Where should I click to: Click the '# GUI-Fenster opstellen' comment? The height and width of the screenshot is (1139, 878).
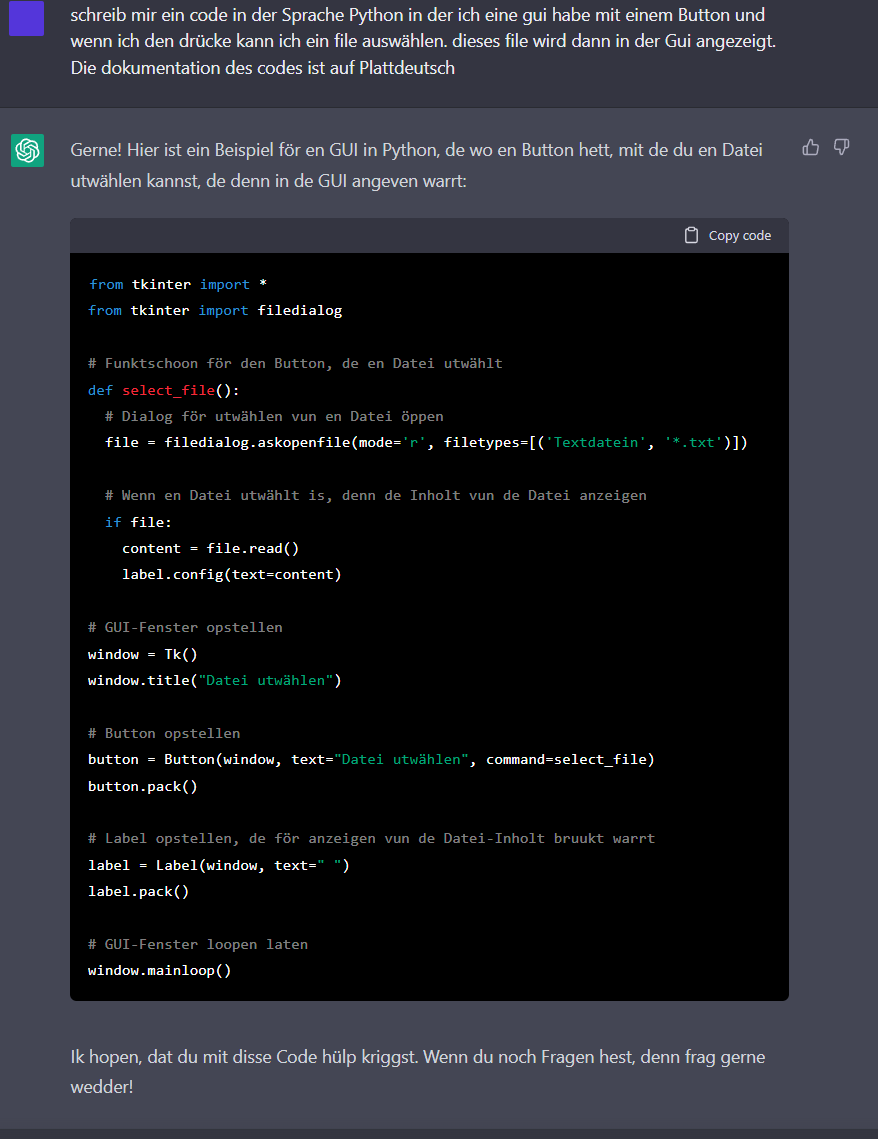point(185,627)
